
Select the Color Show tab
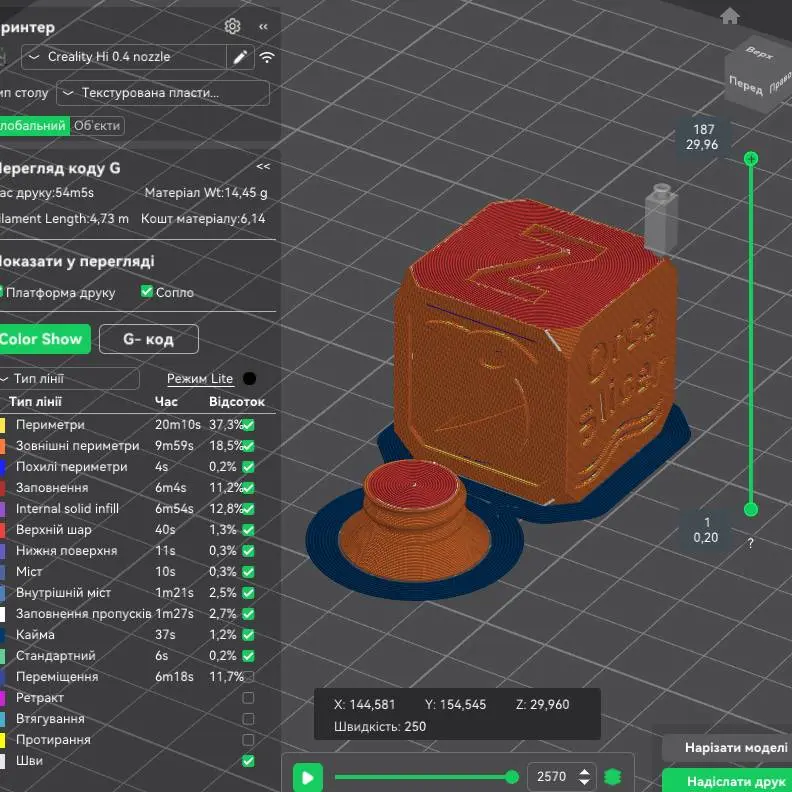pyautogui.click(x=44, y=338)
